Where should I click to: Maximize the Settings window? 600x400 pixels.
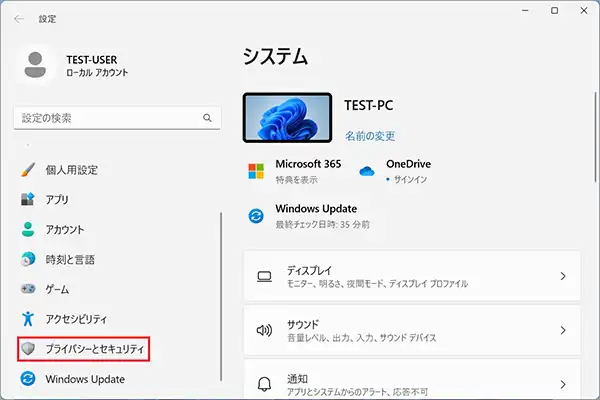tap(554, 11)
